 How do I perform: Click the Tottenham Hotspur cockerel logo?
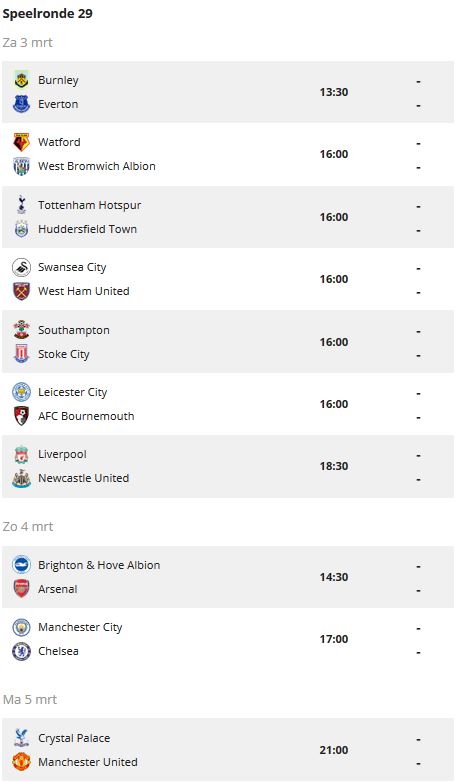[21, 205]
